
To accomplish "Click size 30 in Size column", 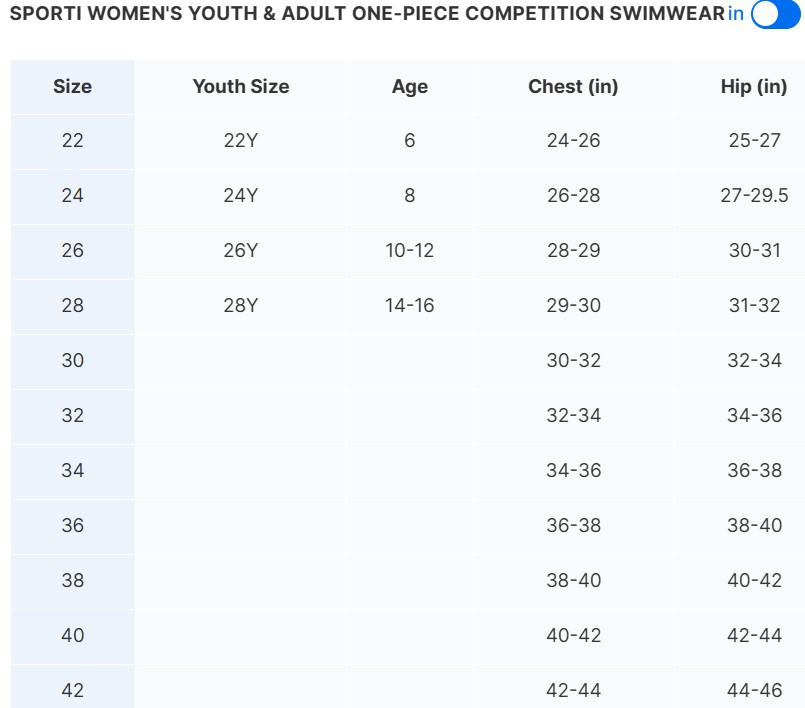I will click(72, 360).
